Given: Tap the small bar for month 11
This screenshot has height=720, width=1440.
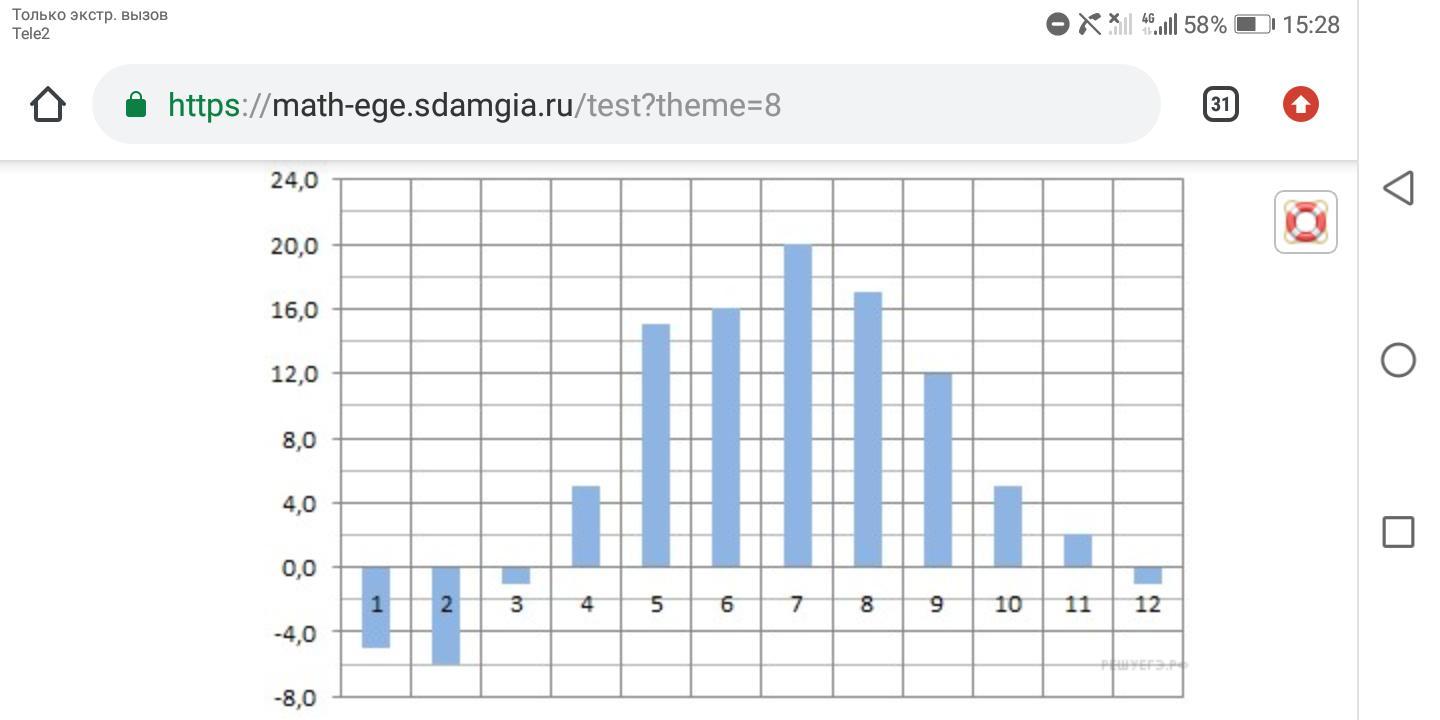Looking at the screenshot, I should tap(1077, 551).
